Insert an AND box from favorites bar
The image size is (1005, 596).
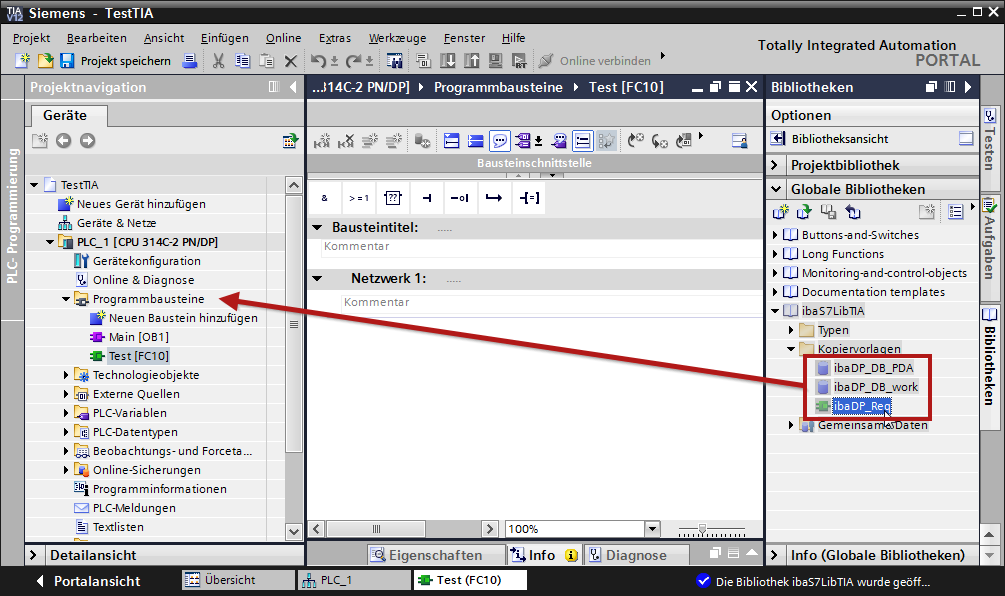324,198
